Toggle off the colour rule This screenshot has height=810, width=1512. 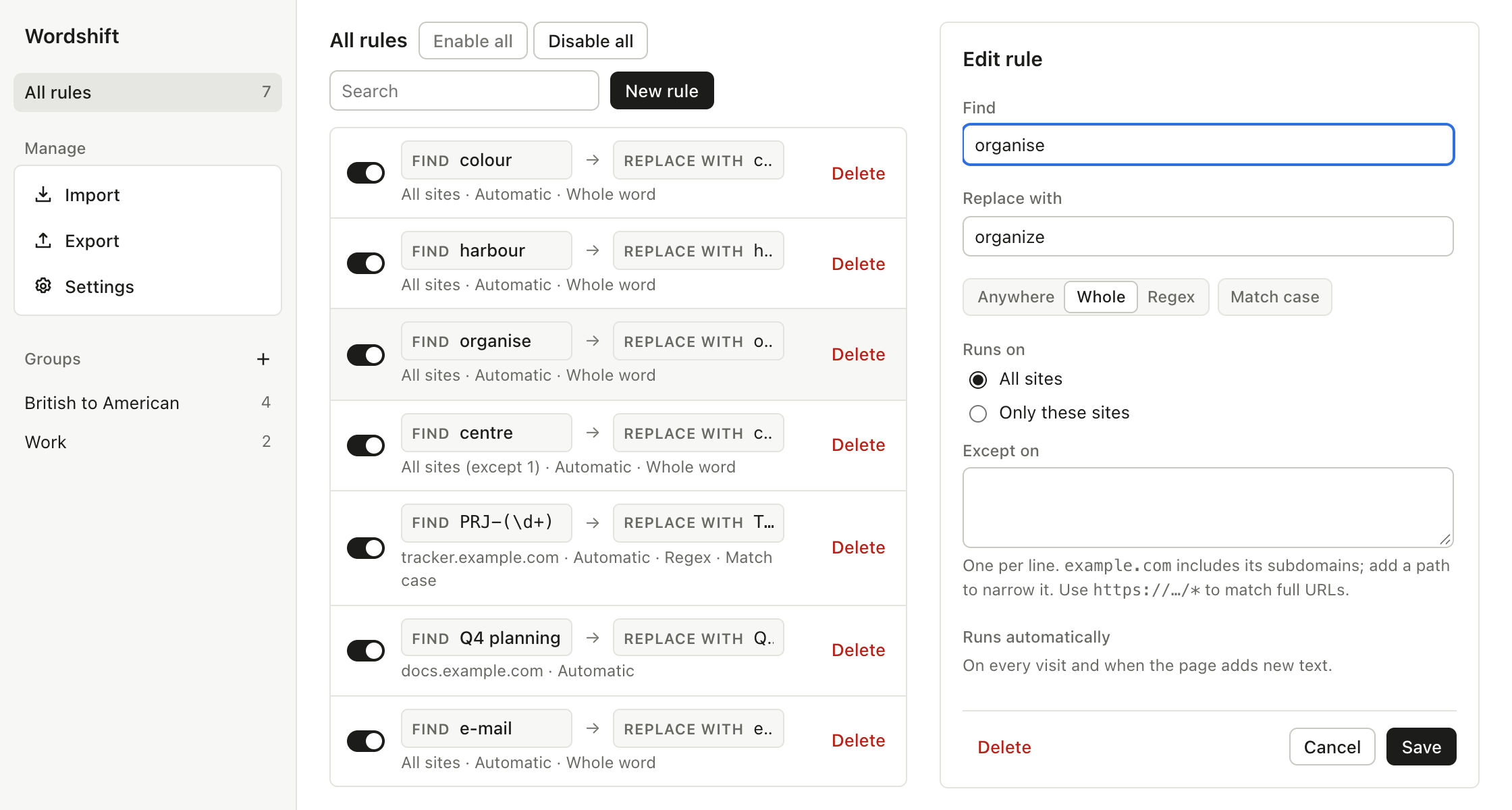[366, 173]
